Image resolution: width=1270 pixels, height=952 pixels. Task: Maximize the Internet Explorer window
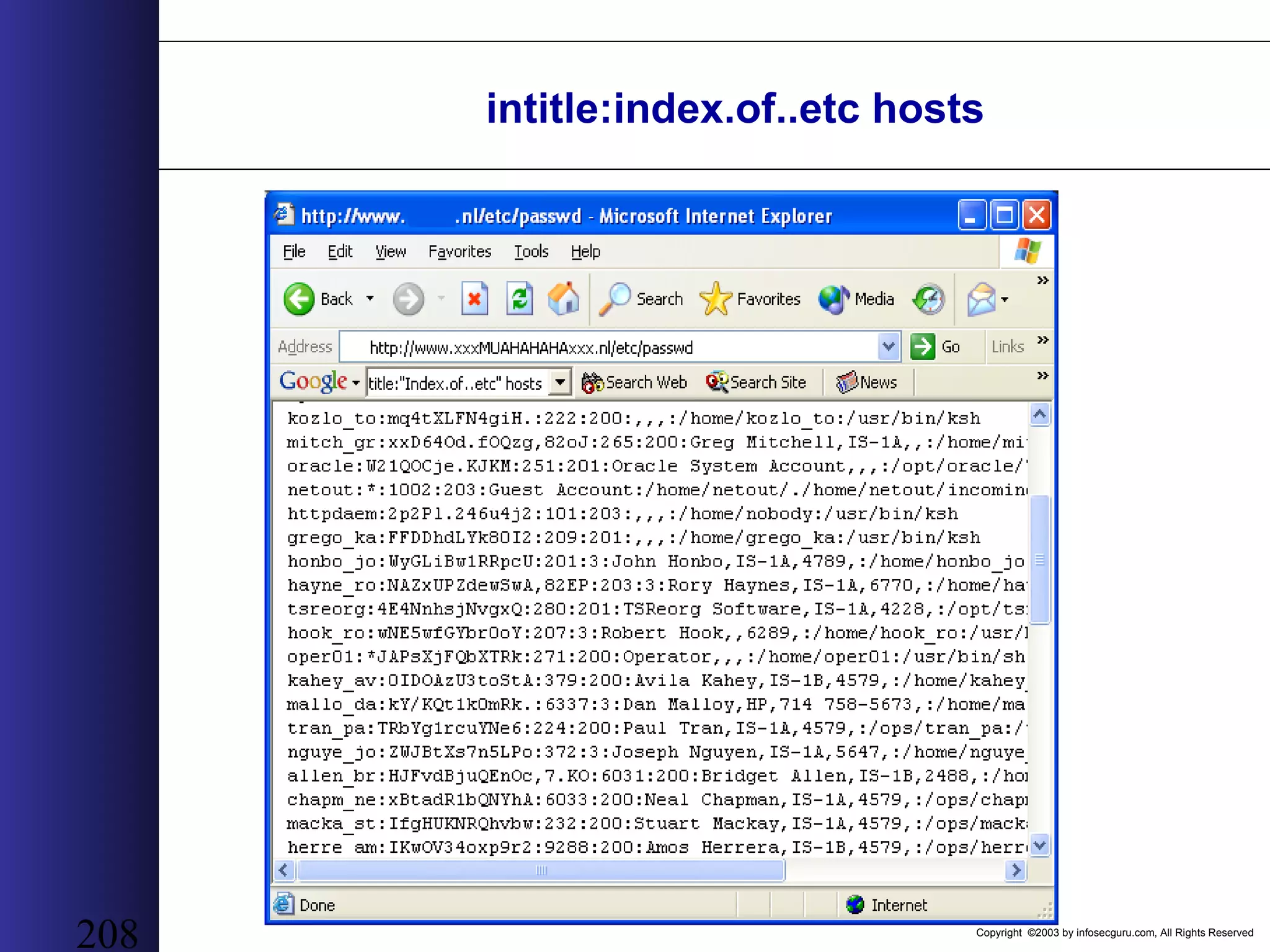tap(1004, 216)
